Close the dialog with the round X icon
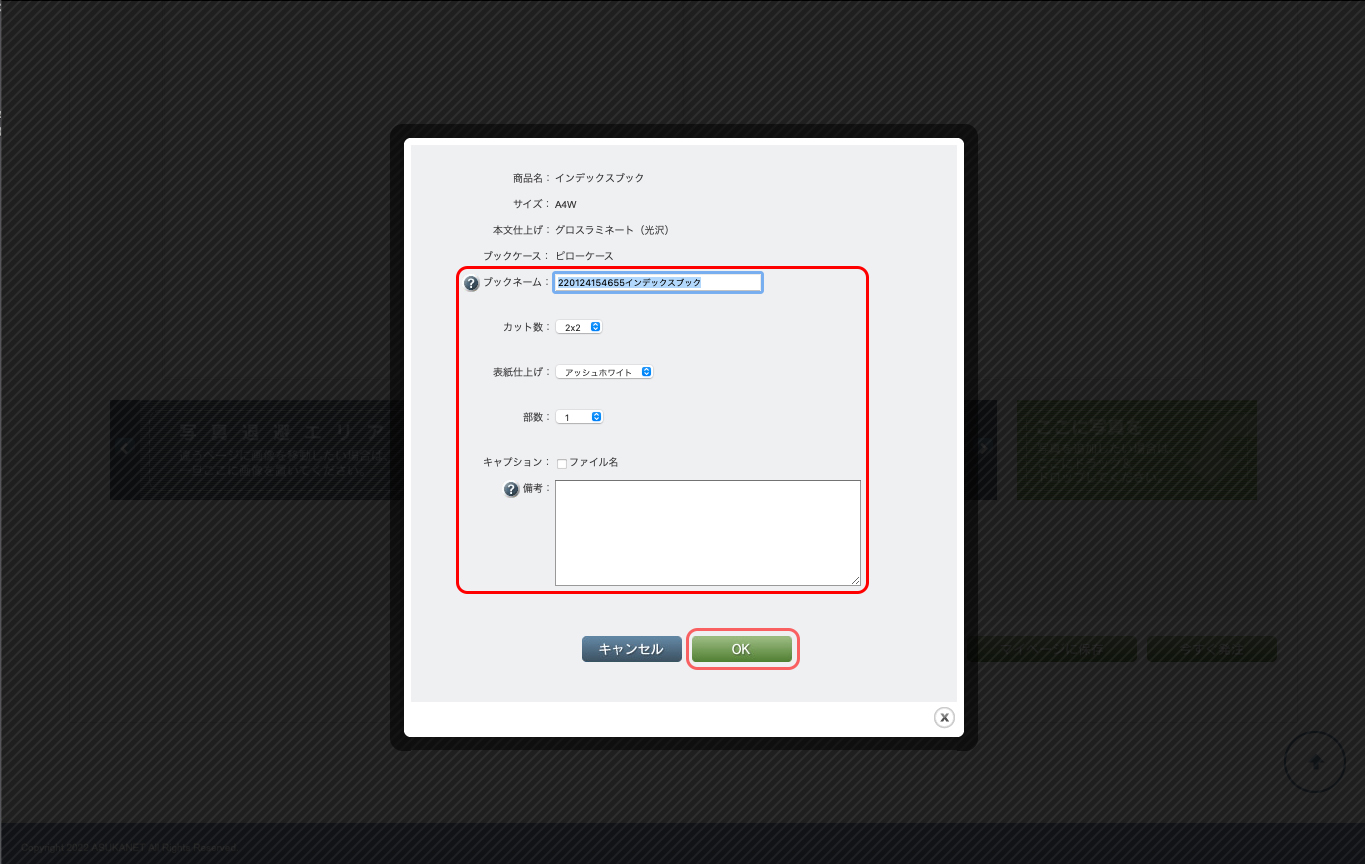The height and width of the screenshot is (864, 1365). 944,717
